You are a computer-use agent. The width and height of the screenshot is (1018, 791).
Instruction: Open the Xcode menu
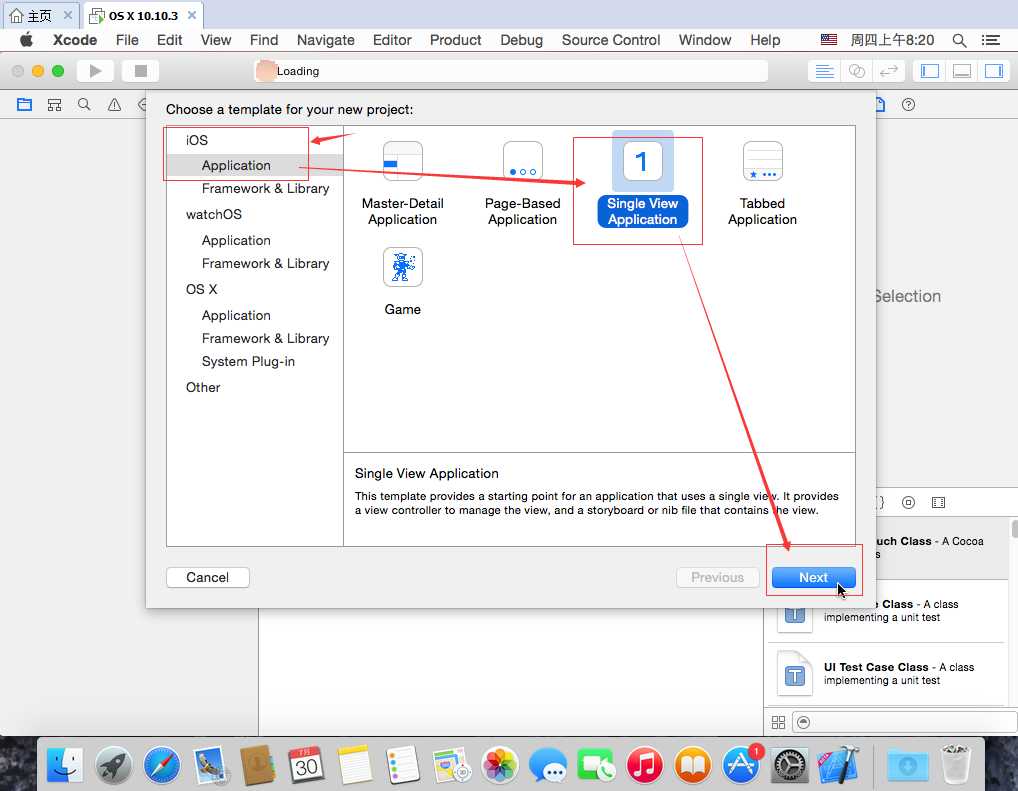tap(75, 40)
